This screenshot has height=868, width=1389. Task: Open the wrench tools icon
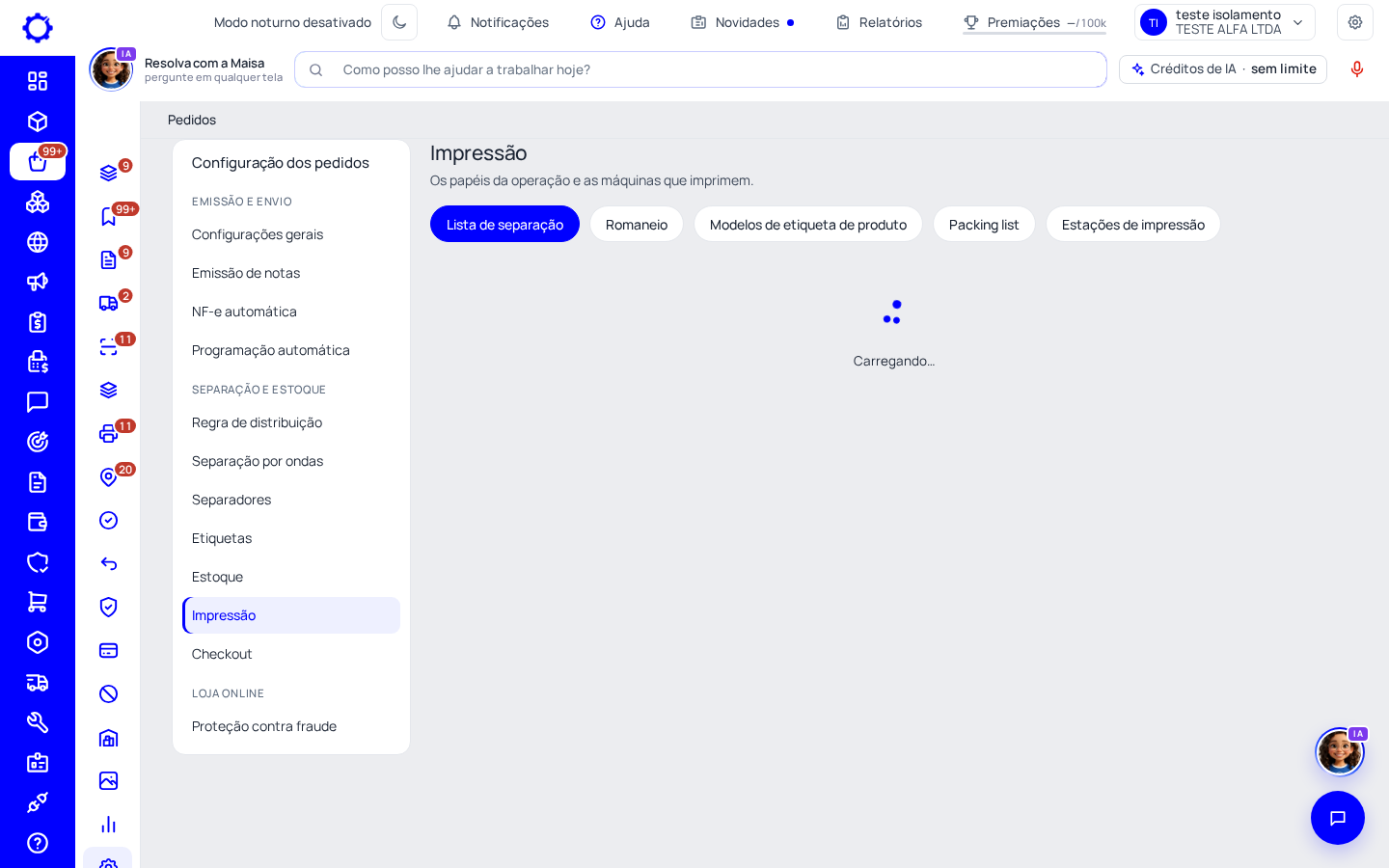[x=38, y=722]
